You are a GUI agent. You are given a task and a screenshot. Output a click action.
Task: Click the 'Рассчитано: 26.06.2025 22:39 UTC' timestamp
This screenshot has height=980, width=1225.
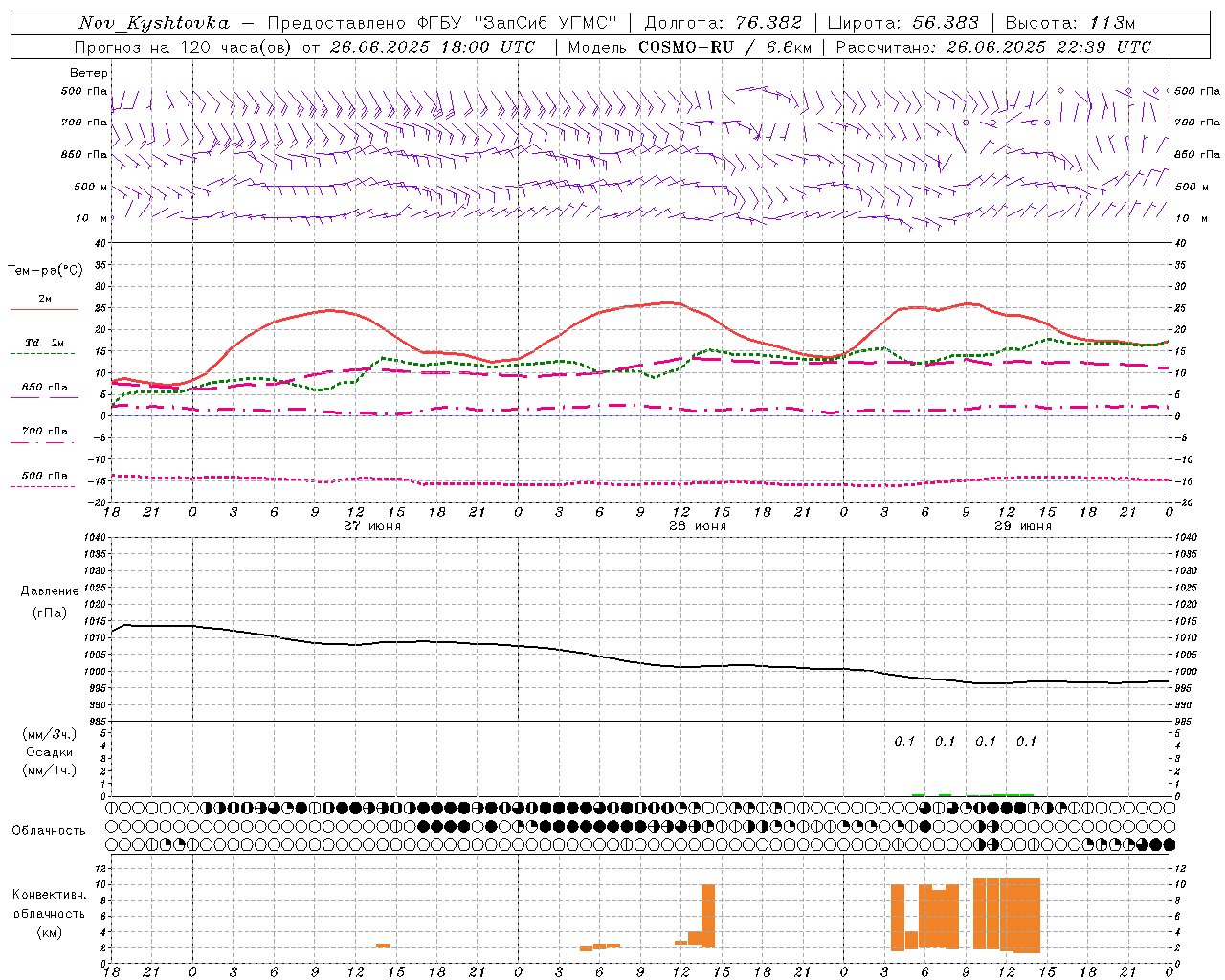tap(993, 47)
